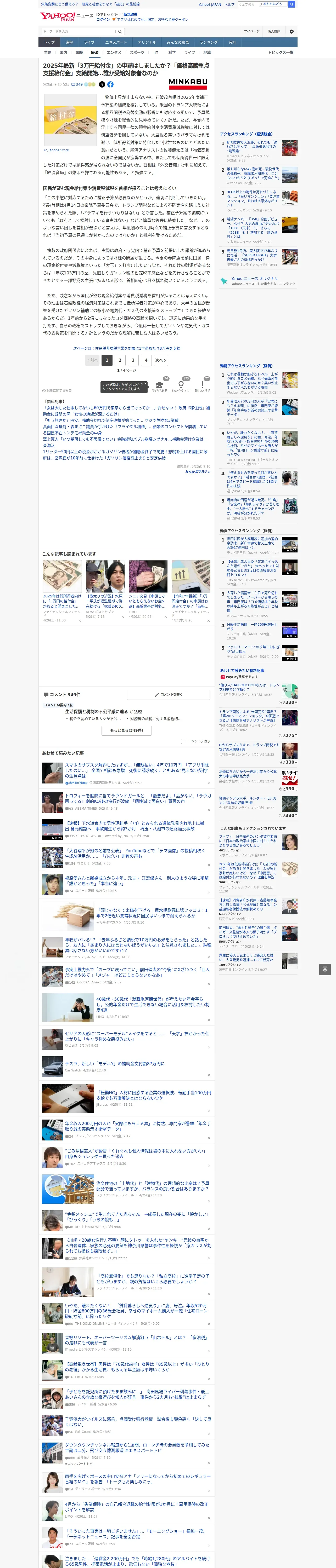React with わかりやすい lightbulb icon

click(x=181, y=384)
